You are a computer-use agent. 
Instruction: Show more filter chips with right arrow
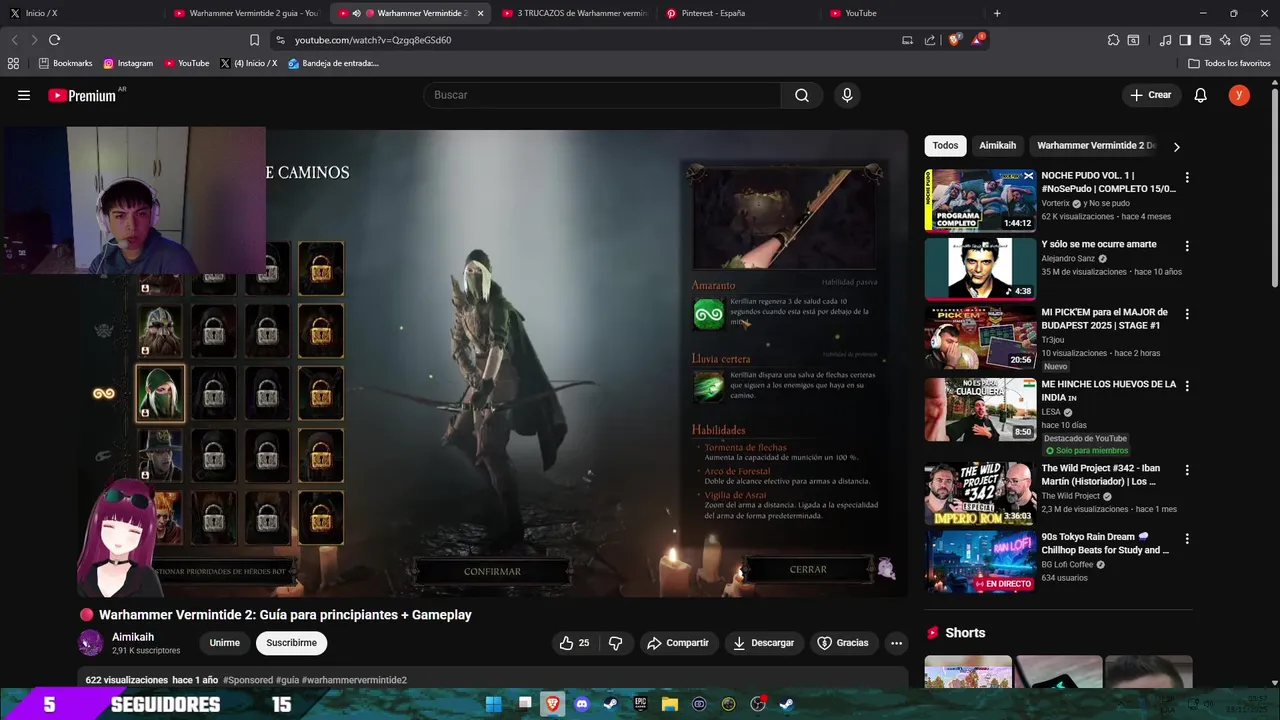(1176, 146)
